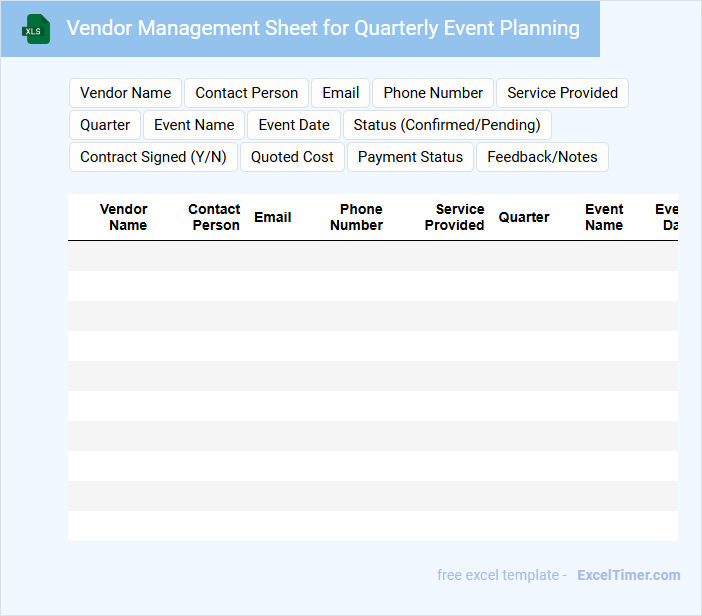Click the green XLS file icon
The height and width of the screenshot is (616, 702).
point(36,30)
